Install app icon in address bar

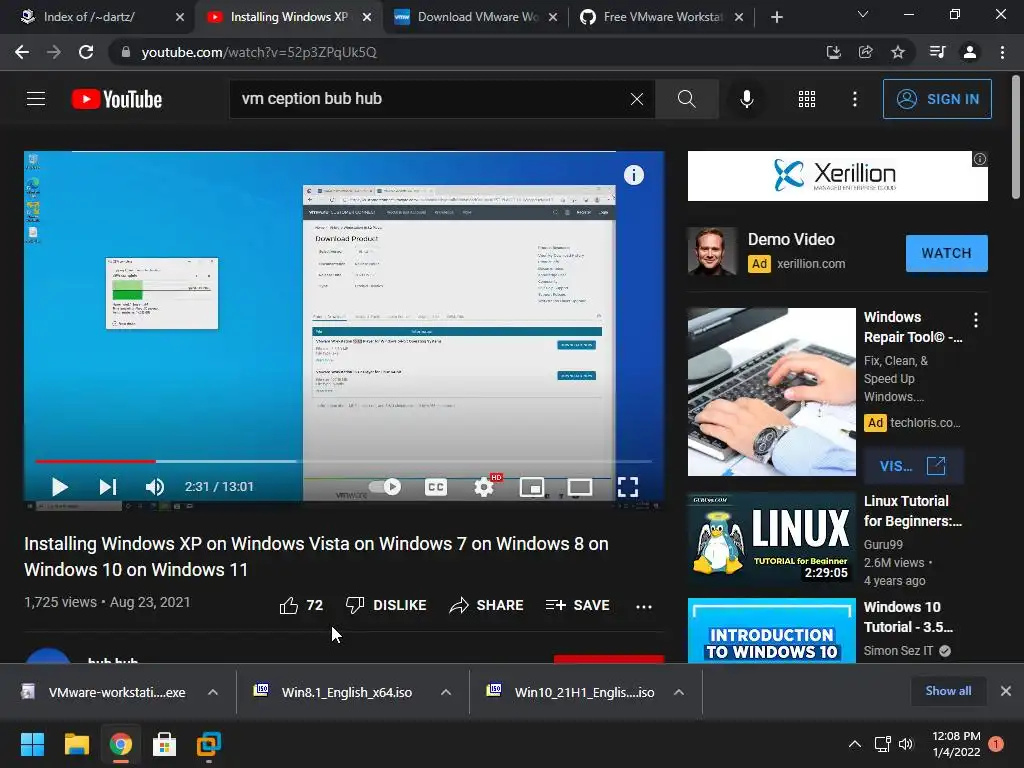[x=833, y=52]
